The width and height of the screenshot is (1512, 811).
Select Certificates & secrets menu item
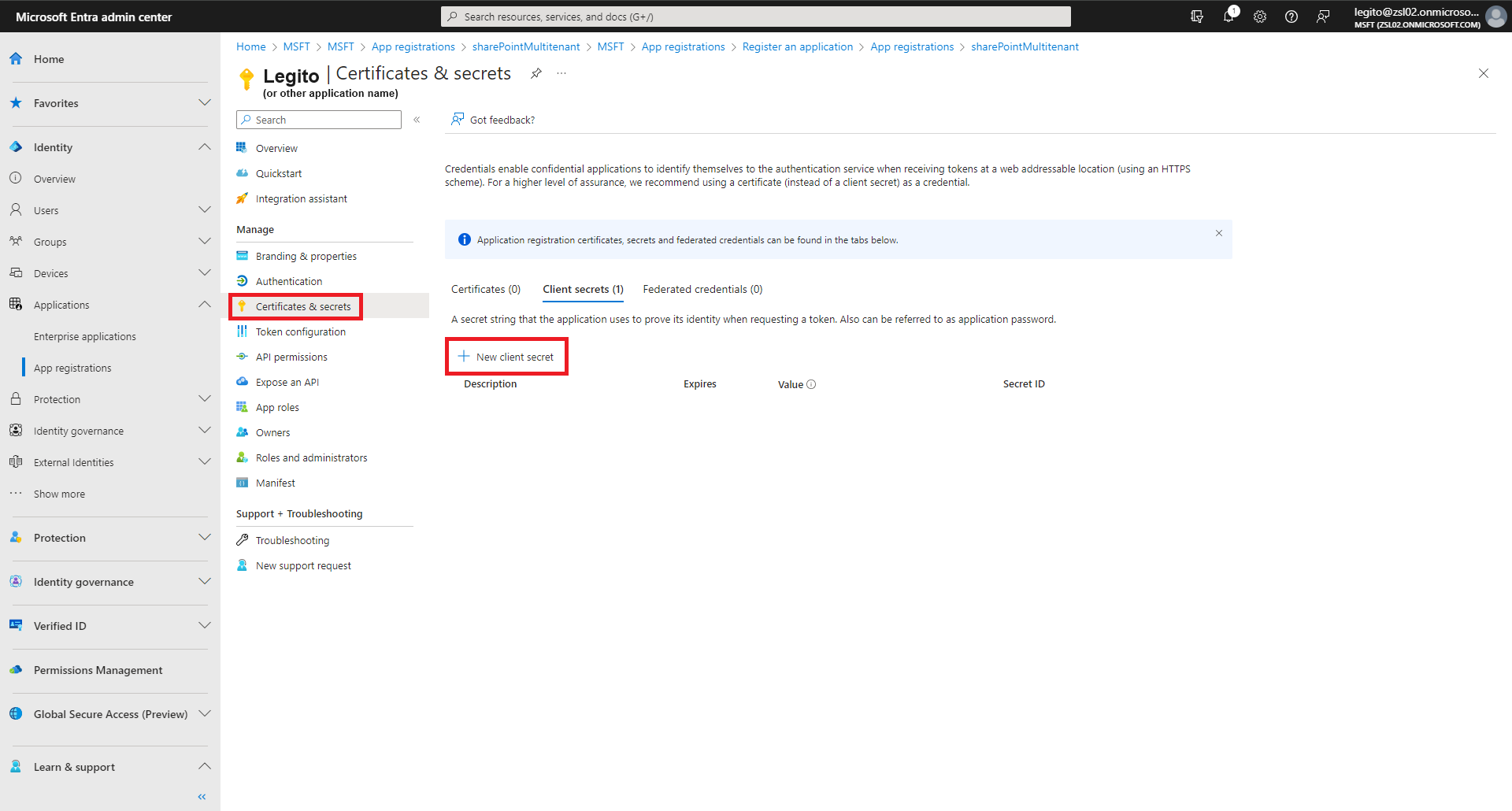302,306
